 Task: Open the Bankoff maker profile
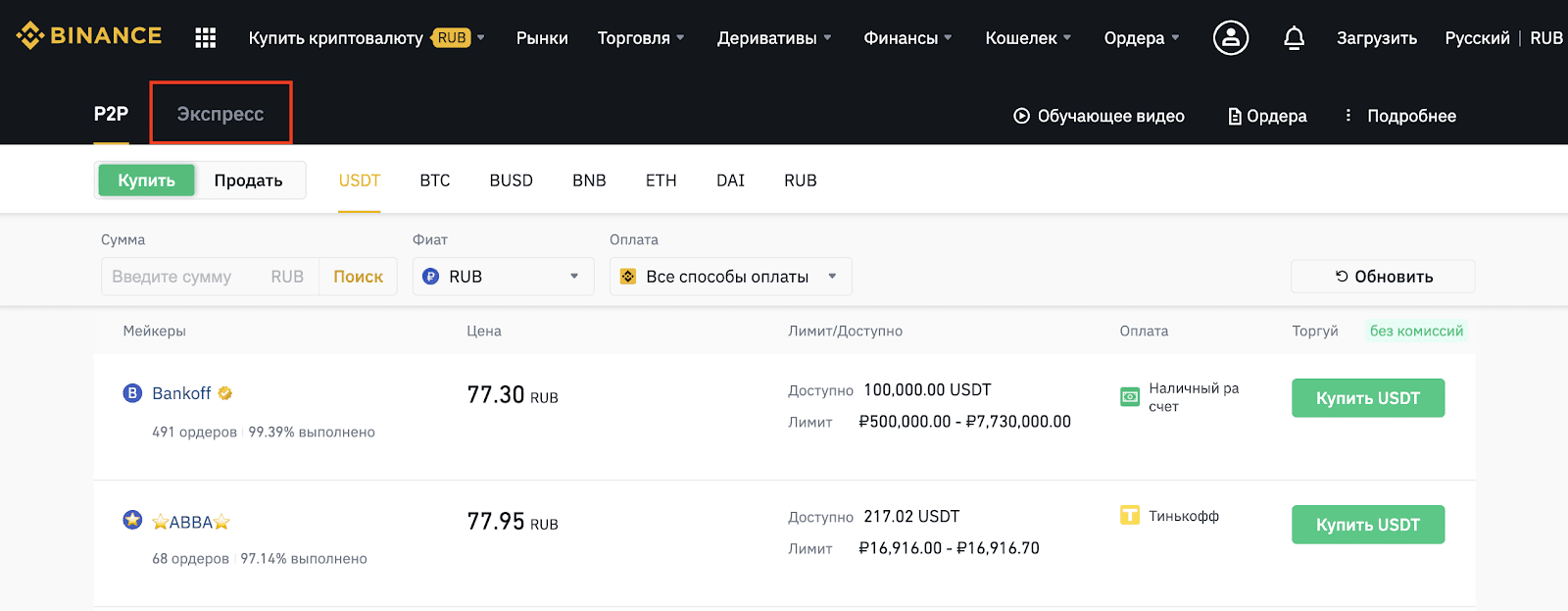[x=181, y=393]
